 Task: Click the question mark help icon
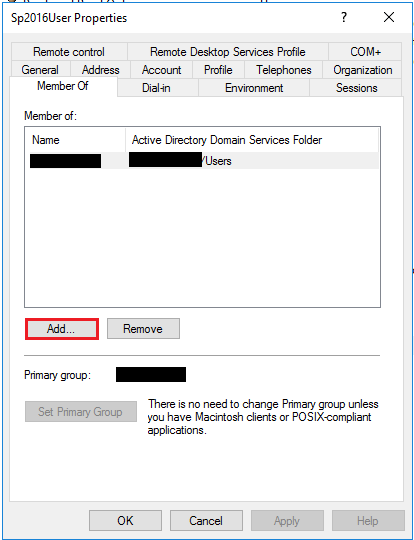[x=344, y=17]
